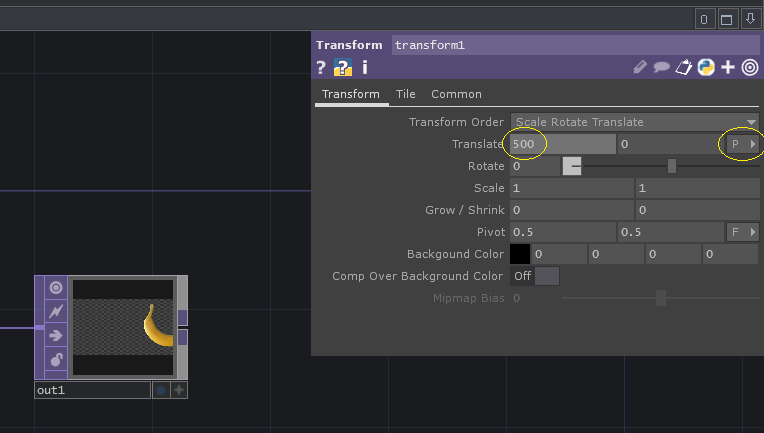Open operator help question mark icon

pos(321,68)
